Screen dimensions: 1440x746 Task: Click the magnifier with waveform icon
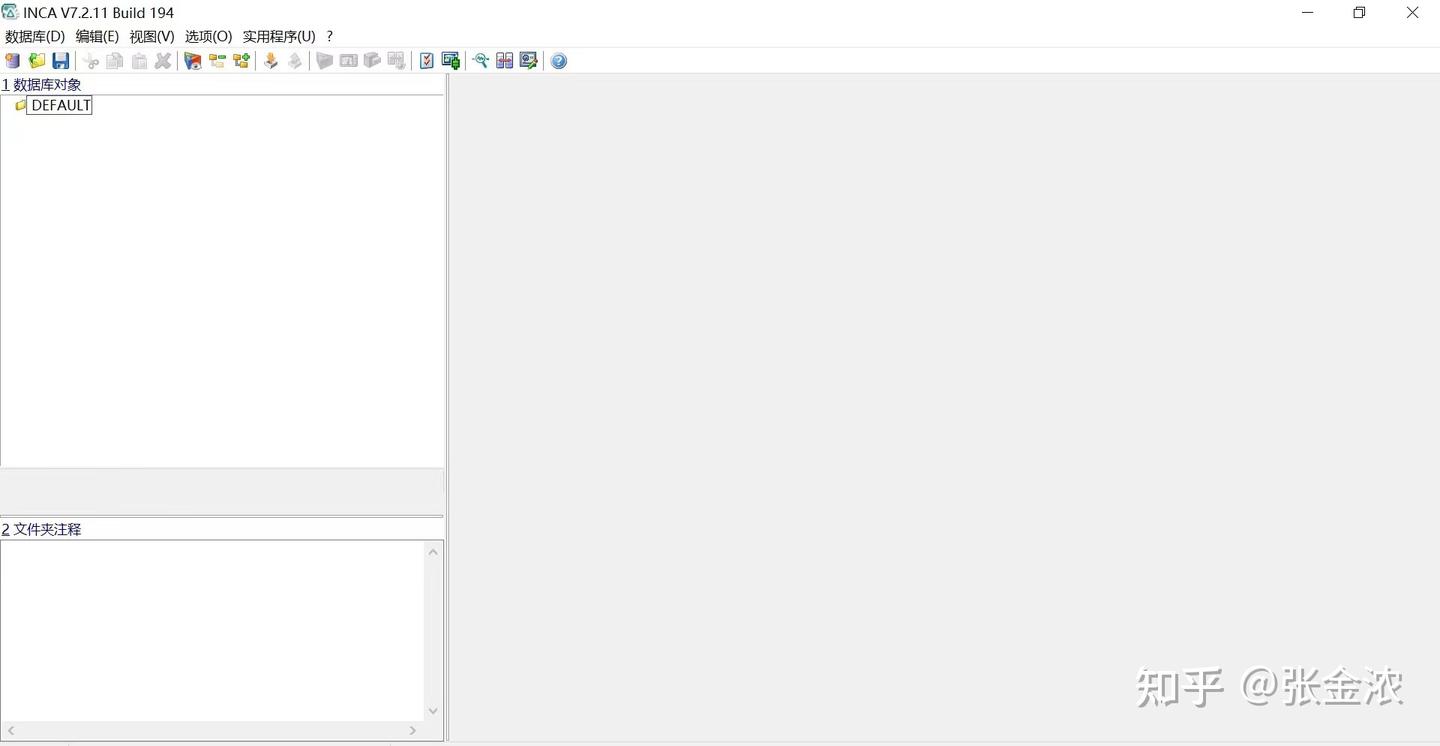pos(481,61)
